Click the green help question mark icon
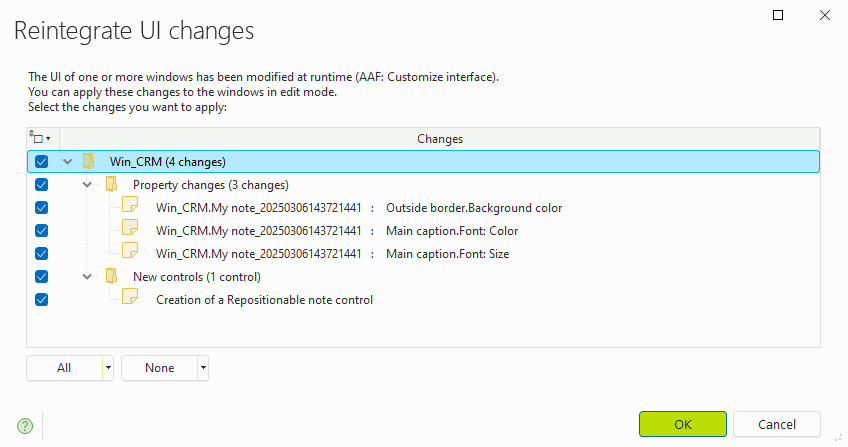The width and height of the screenshot is (848, 447). 25,426
